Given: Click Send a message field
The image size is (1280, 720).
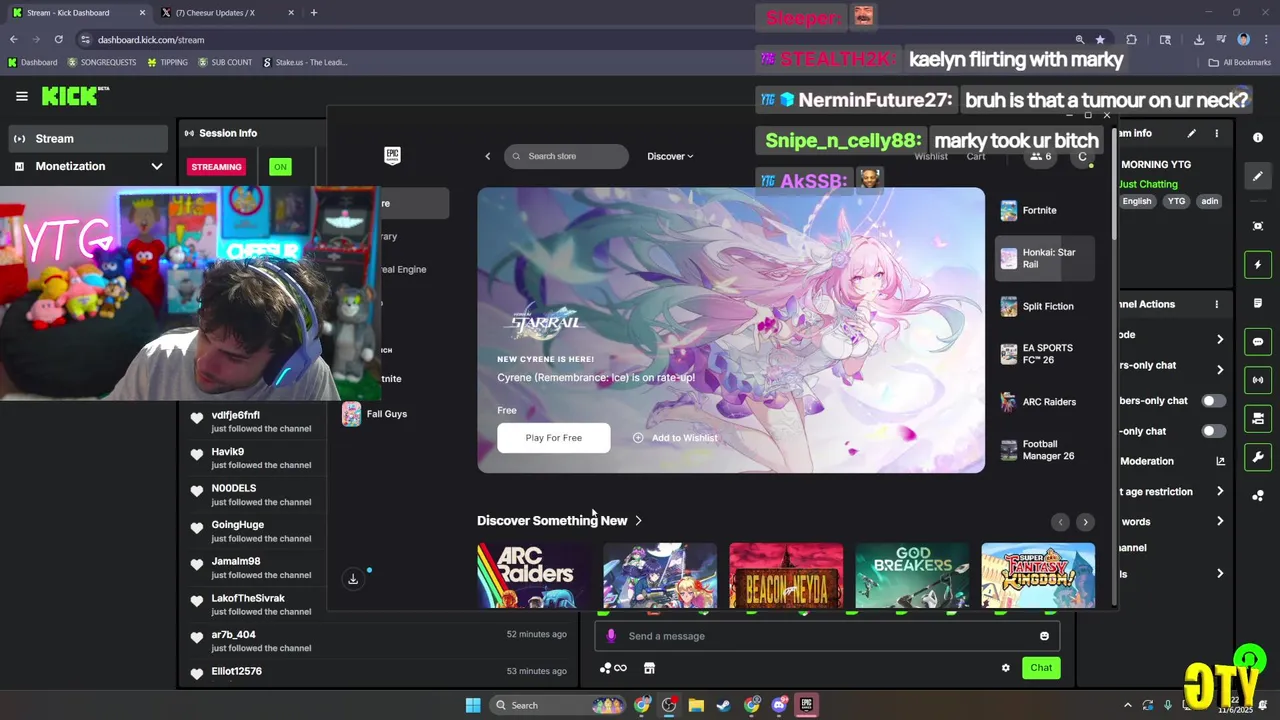Looking at the screenshot, I should tap(827, 636).
